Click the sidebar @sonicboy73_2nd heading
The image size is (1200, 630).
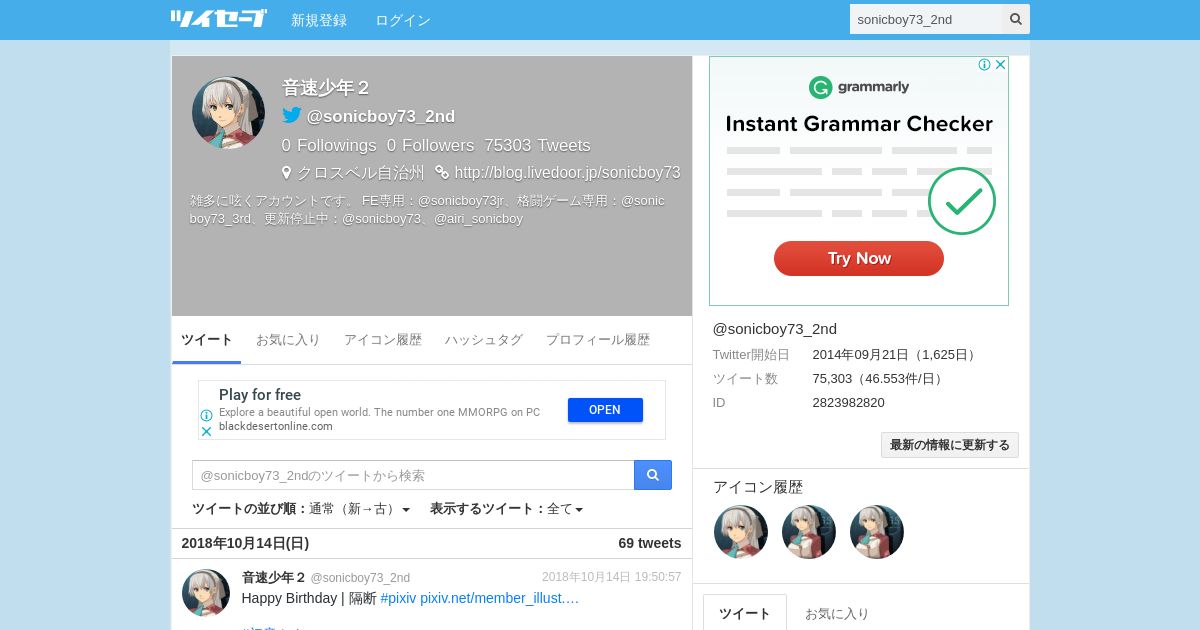[775, 329]
